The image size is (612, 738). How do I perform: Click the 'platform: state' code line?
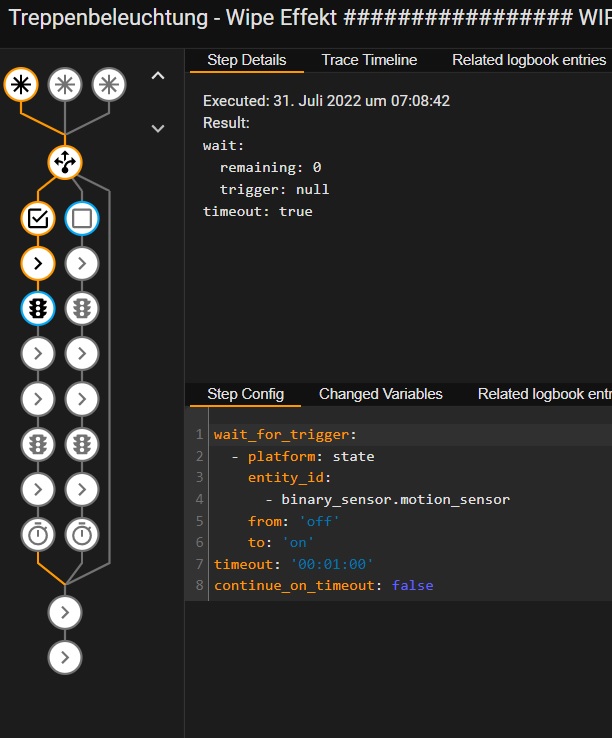(311, 457)
